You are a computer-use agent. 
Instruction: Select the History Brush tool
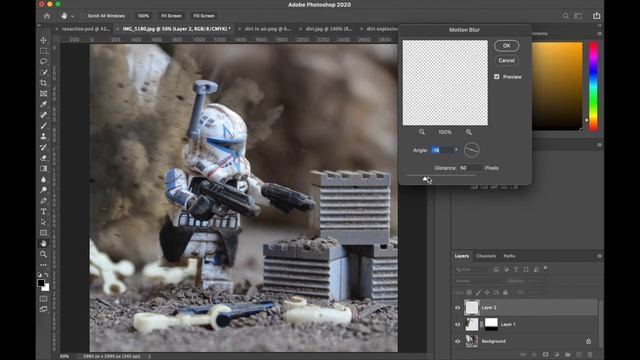click(x=43, y=147)
